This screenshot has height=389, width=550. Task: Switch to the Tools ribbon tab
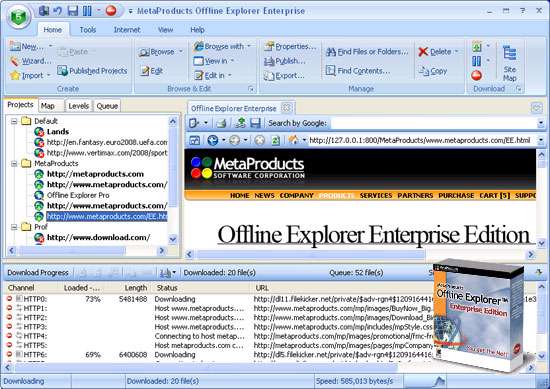pos(88,30)
